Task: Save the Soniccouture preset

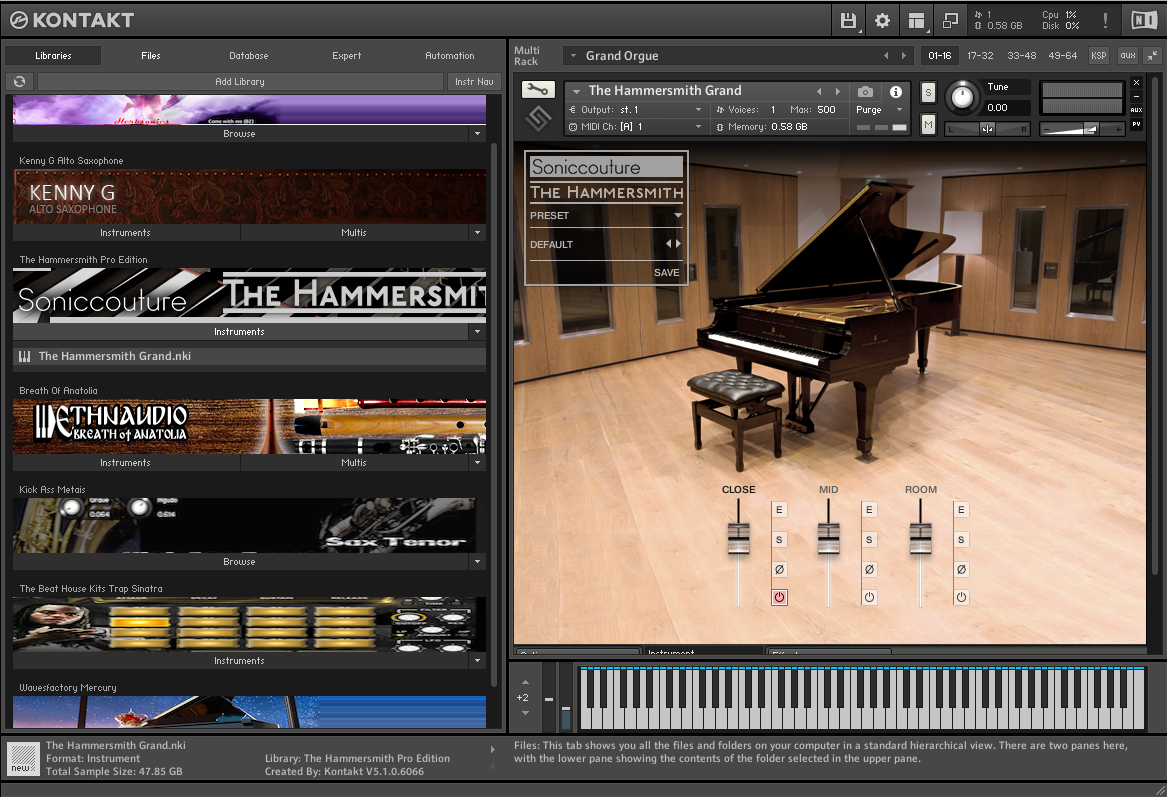Action: click(x=666, y=272)
